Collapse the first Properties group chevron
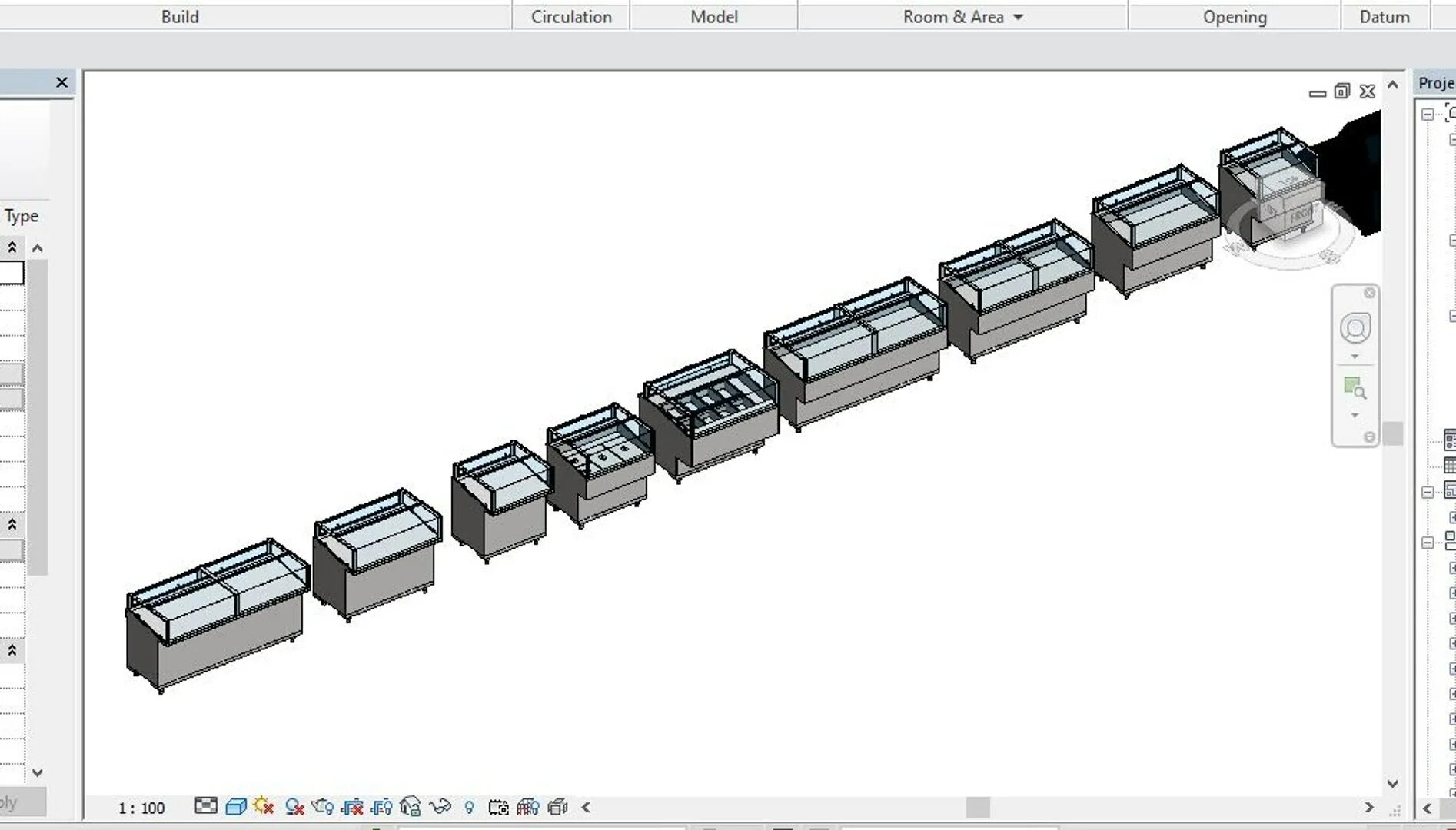1456x830 pixels. (x=12, y=247)
